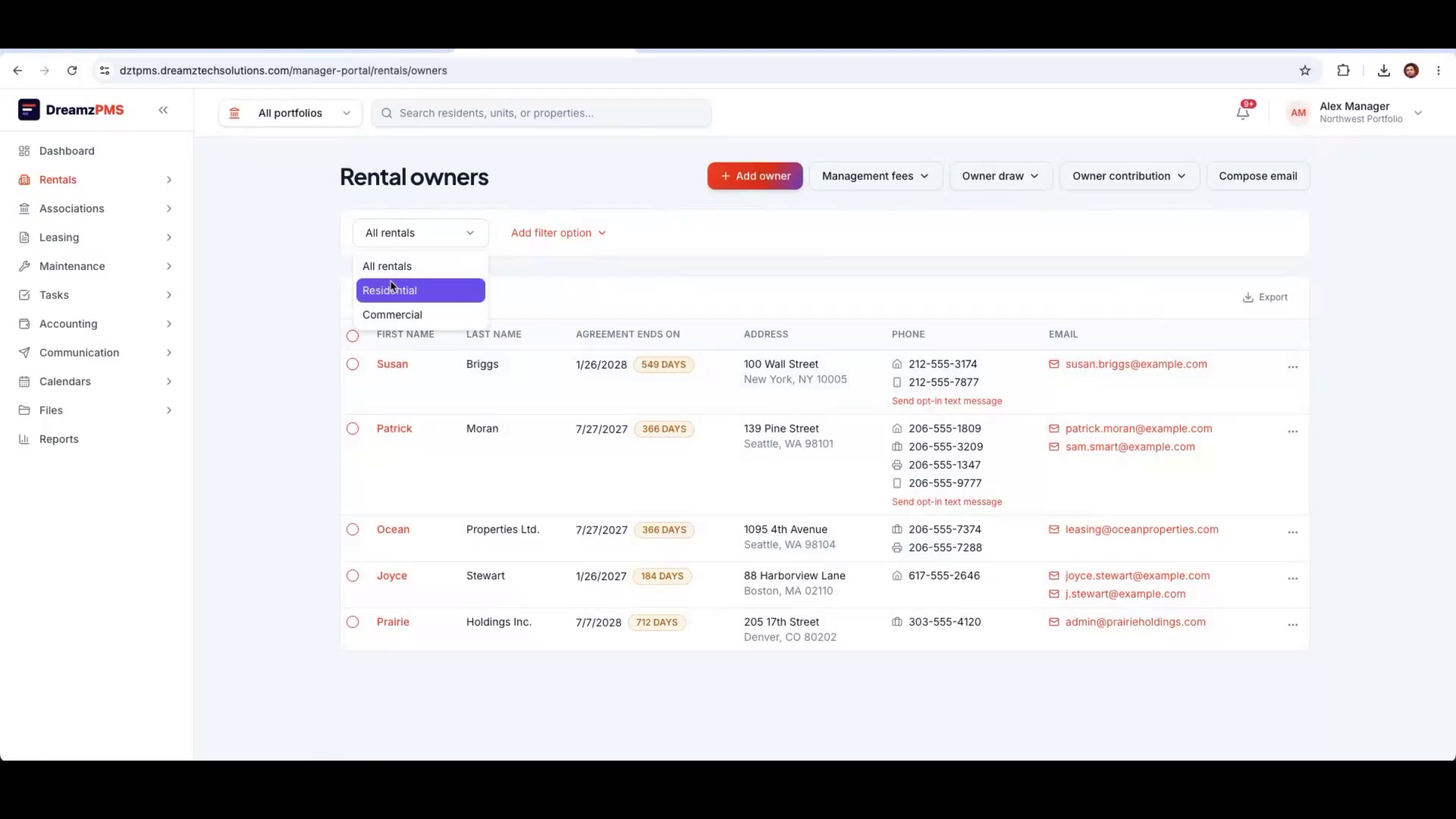Open the row actions menu for Joyce Stewart
Screen dimensions: 1456x819
tap(1293, 579)
